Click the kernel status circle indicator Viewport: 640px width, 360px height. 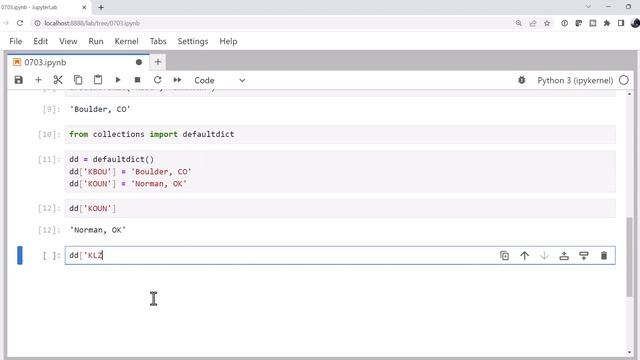[624, 80]
